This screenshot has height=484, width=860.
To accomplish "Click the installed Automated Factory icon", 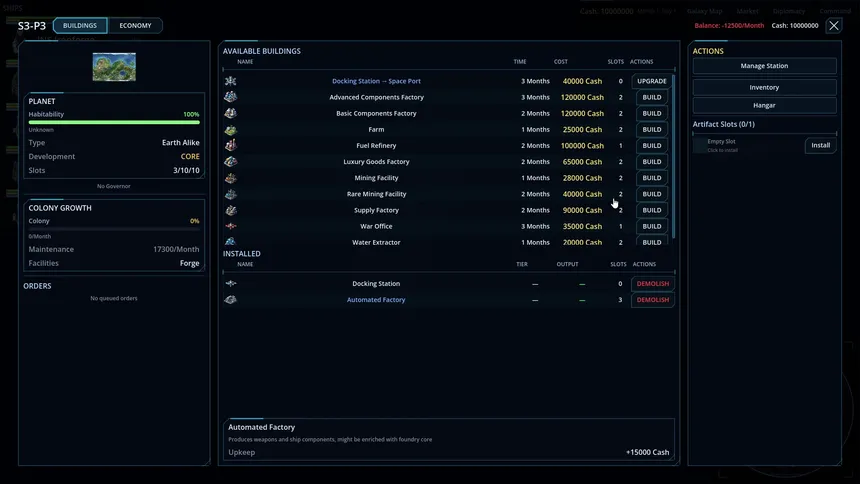I will pyautogui.click(x=230, y=300).
